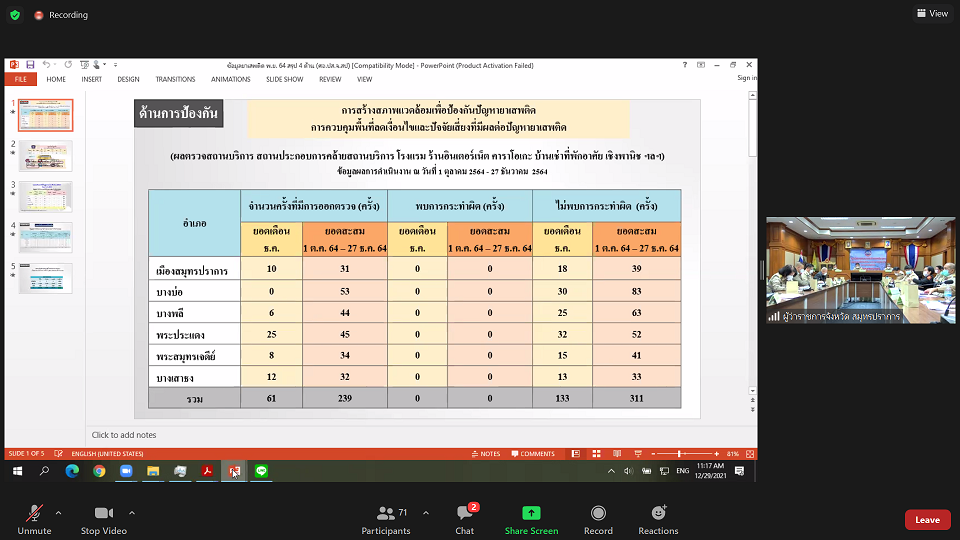This screenshot has height=540, width=960.
Task: Save the presentation with the floppy icon
Action: coord(30,65)
